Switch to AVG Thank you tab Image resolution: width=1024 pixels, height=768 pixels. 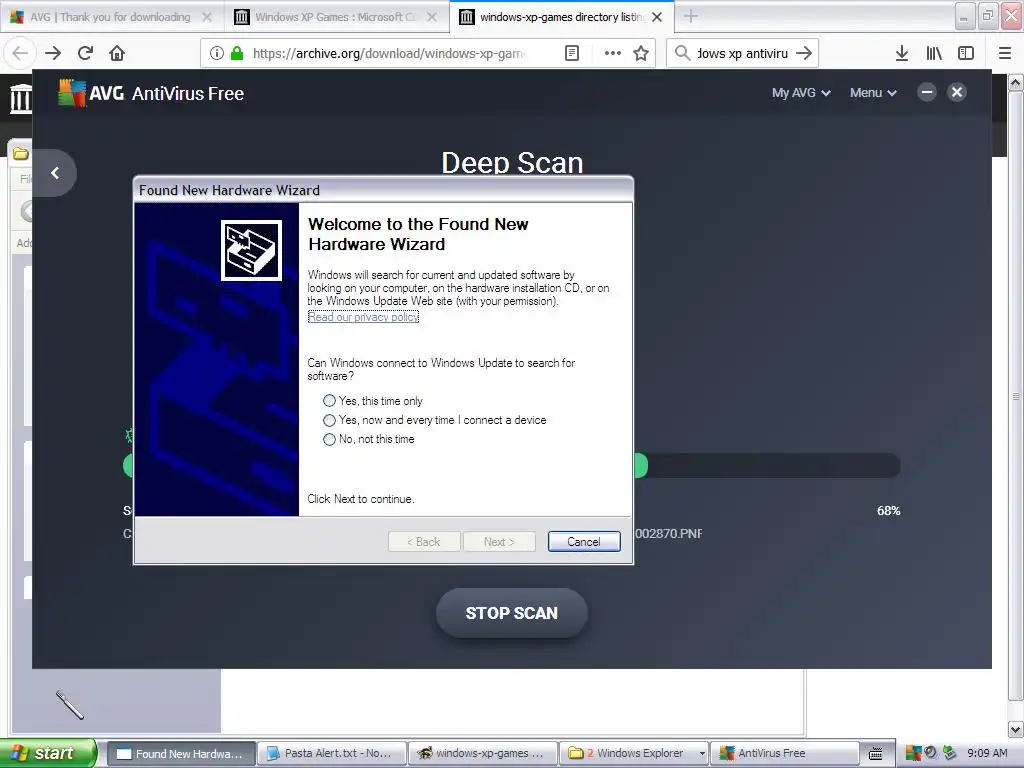pos(111,17)
